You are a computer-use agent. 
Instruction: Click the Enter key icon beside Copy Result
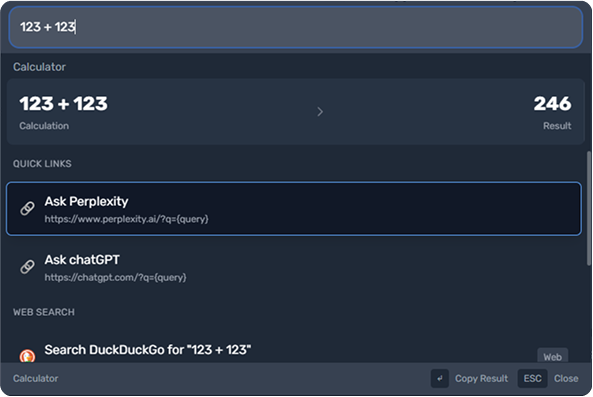pos(439,378)
